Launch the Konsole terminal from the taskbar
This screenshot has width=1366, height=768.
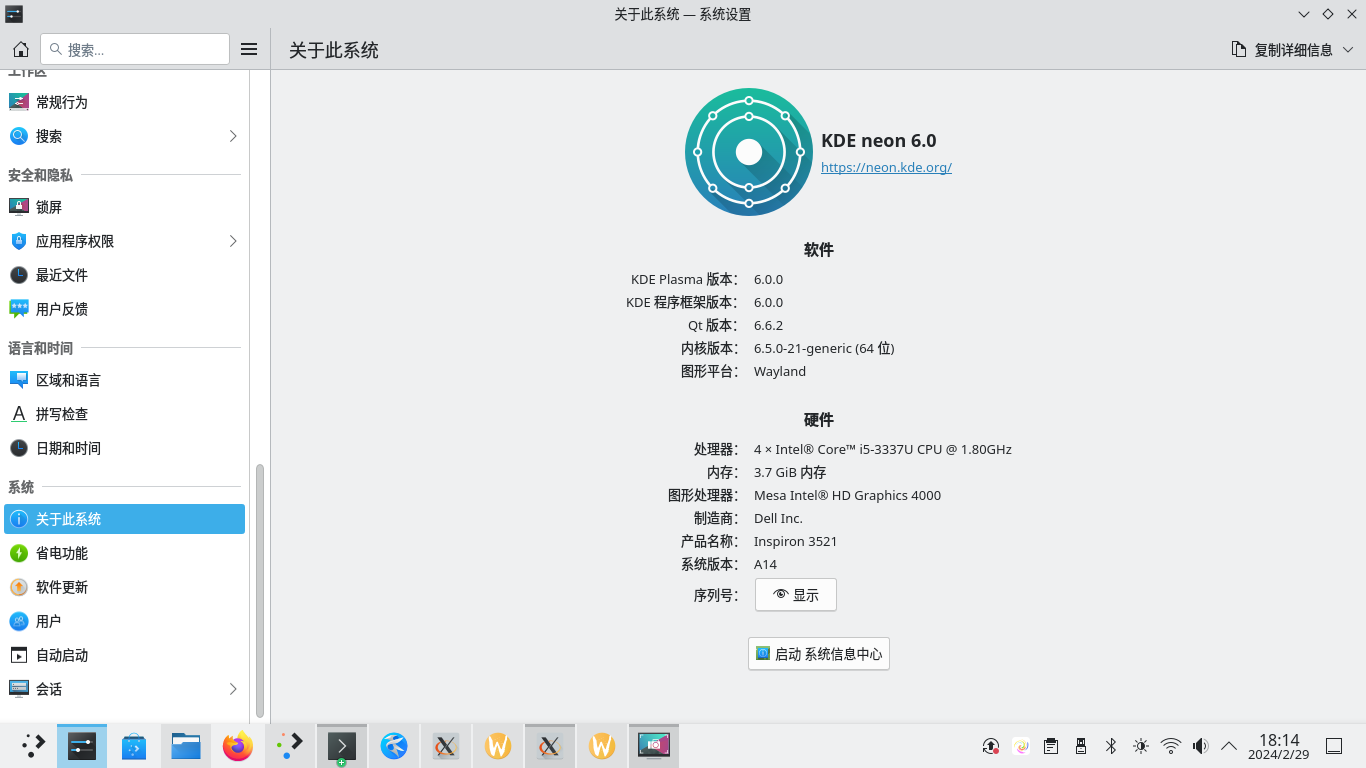(342, 746)
